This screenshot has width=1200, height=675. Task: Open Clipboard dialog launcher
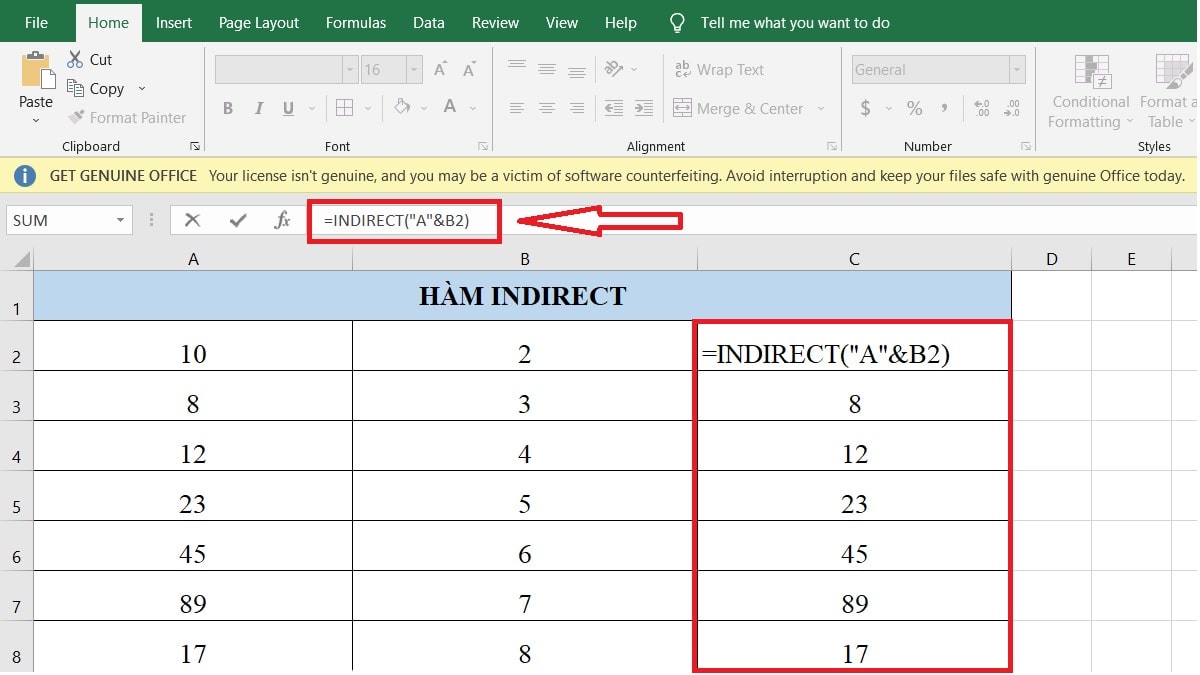(194, 146)
